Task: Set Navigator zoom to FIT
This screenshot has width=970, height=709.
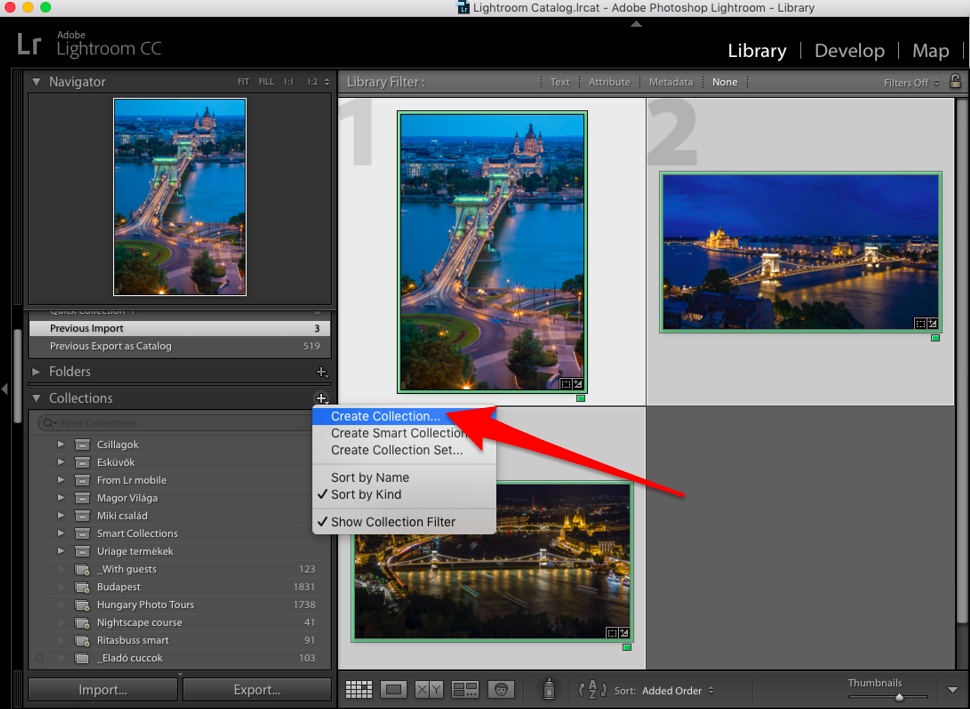Action: tap(243, 82)
